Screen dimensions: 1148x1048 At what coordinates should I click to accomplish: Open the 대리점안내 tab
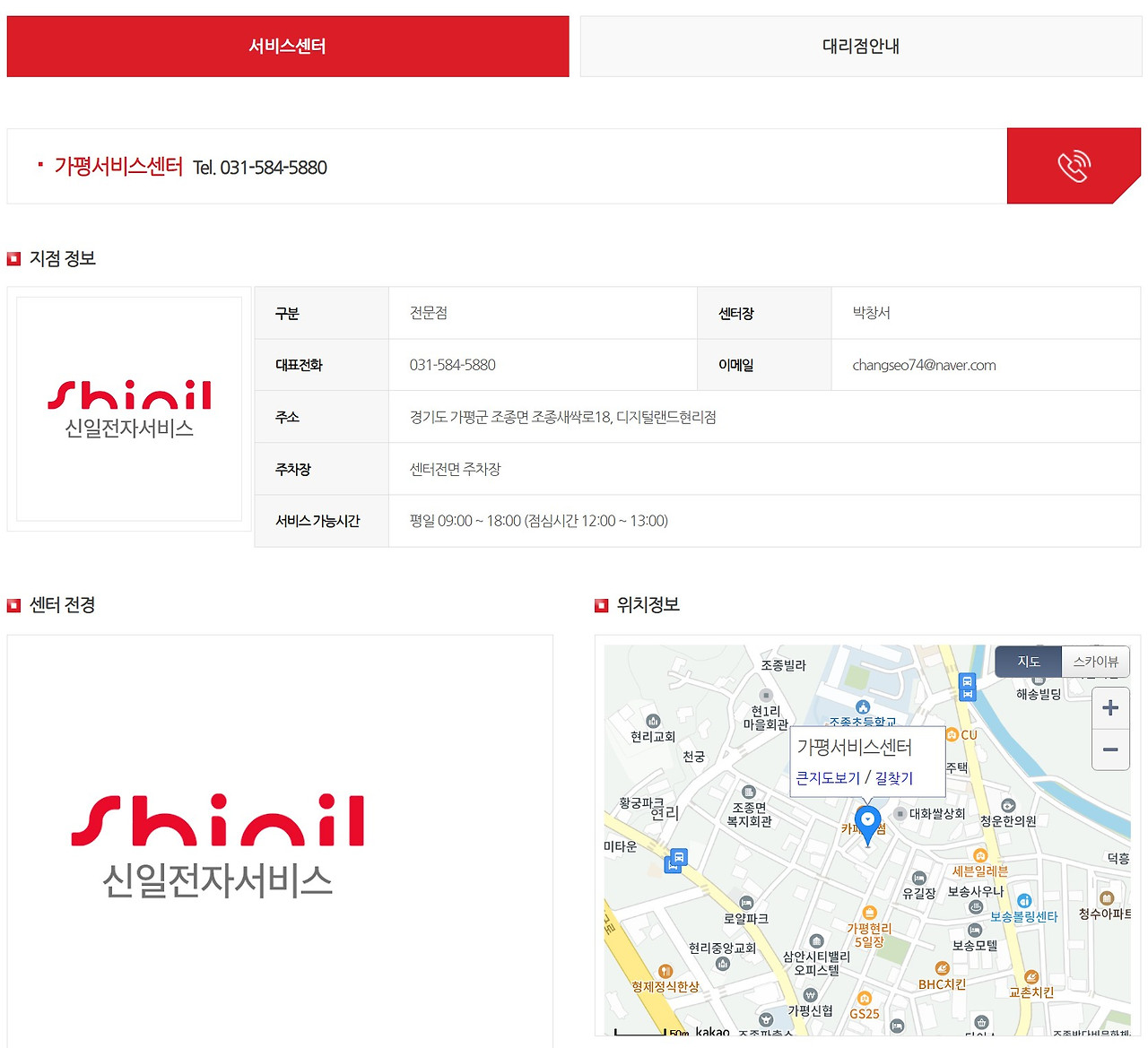pos(861,46)
